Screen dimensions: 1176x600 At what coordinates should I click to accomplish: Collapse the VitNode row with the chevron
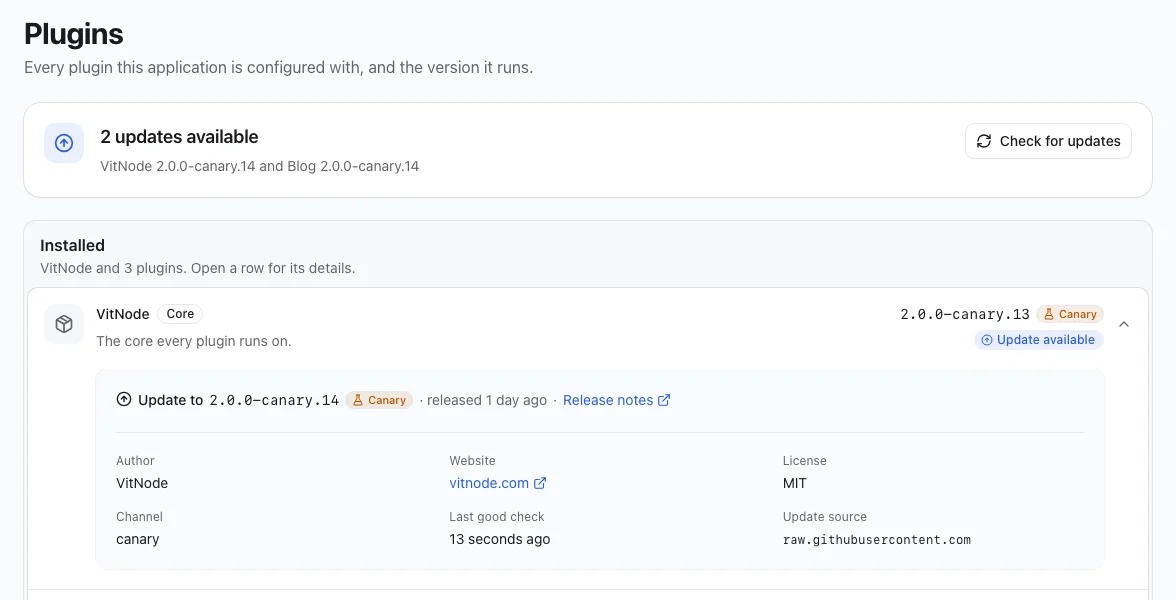pos(1124,324)
